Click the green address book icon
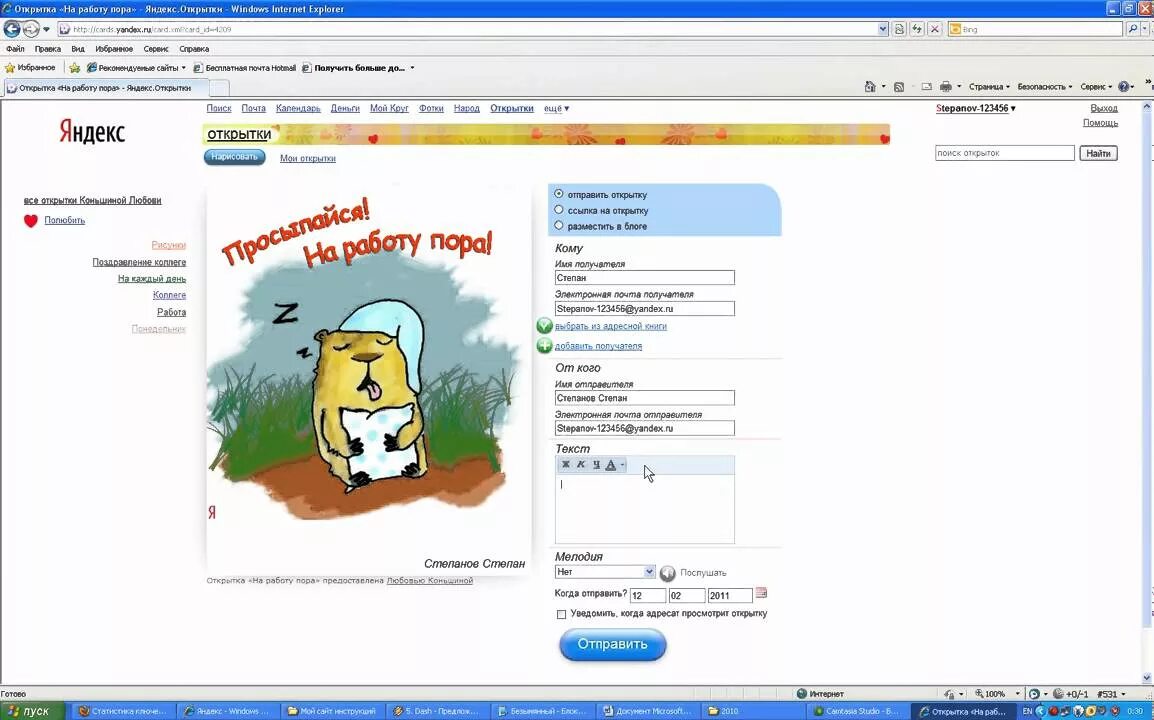The height and width of the screenshot is (720, 1154). click(x=545, y=325)
